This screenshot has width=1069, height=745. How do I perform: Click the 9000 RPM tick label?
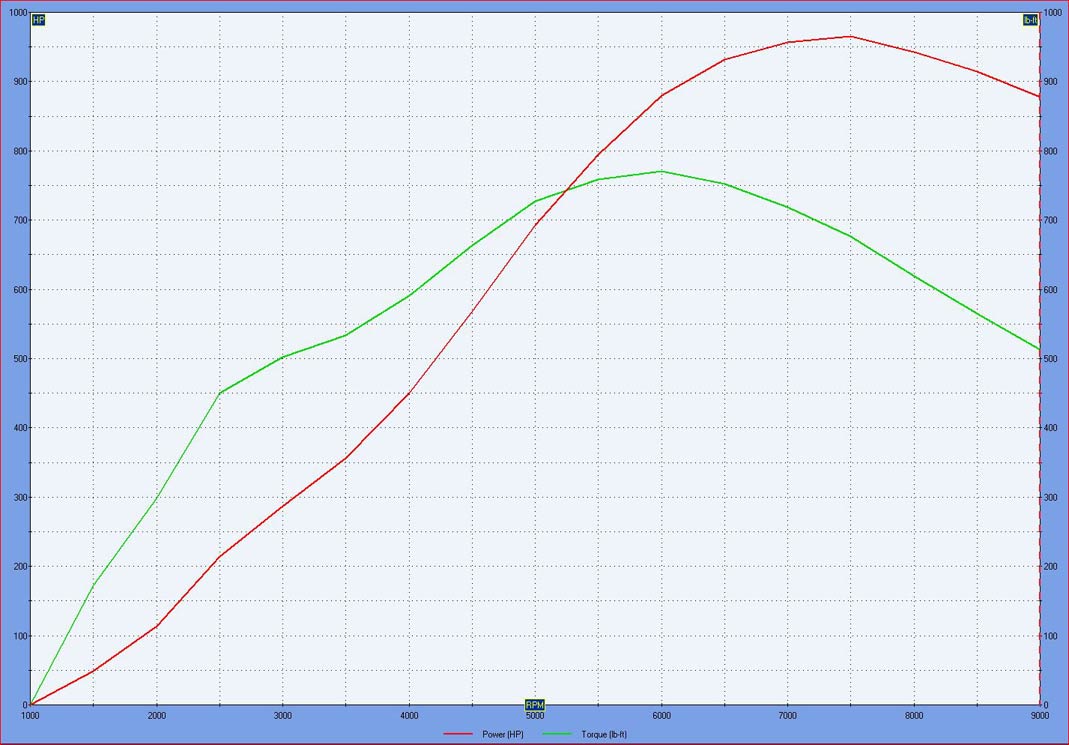(x=1039, y=716)
